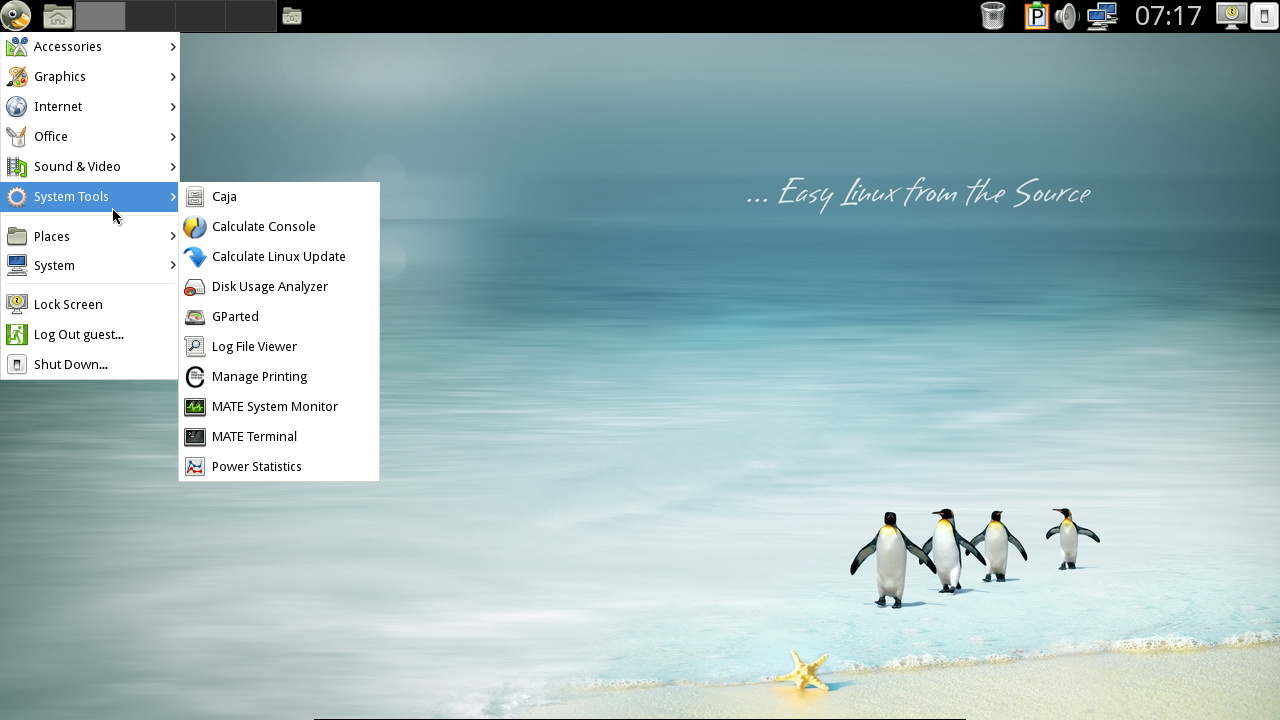Open the volume control speaker icon
Screen dimensions: 1280x720
pos(1067,16)
